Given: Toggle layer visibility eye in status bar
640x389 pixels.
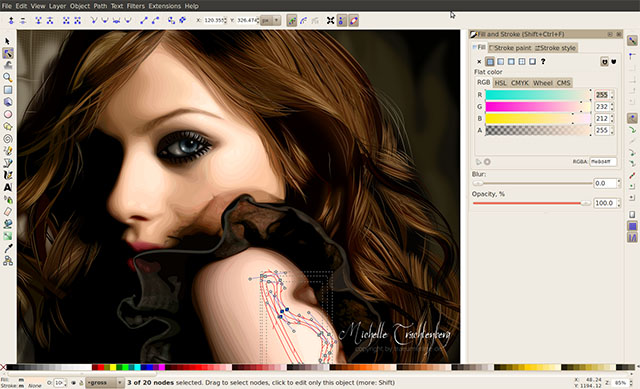Looking at the screenshot, I should pyautogui.click(x=73, y=383).
